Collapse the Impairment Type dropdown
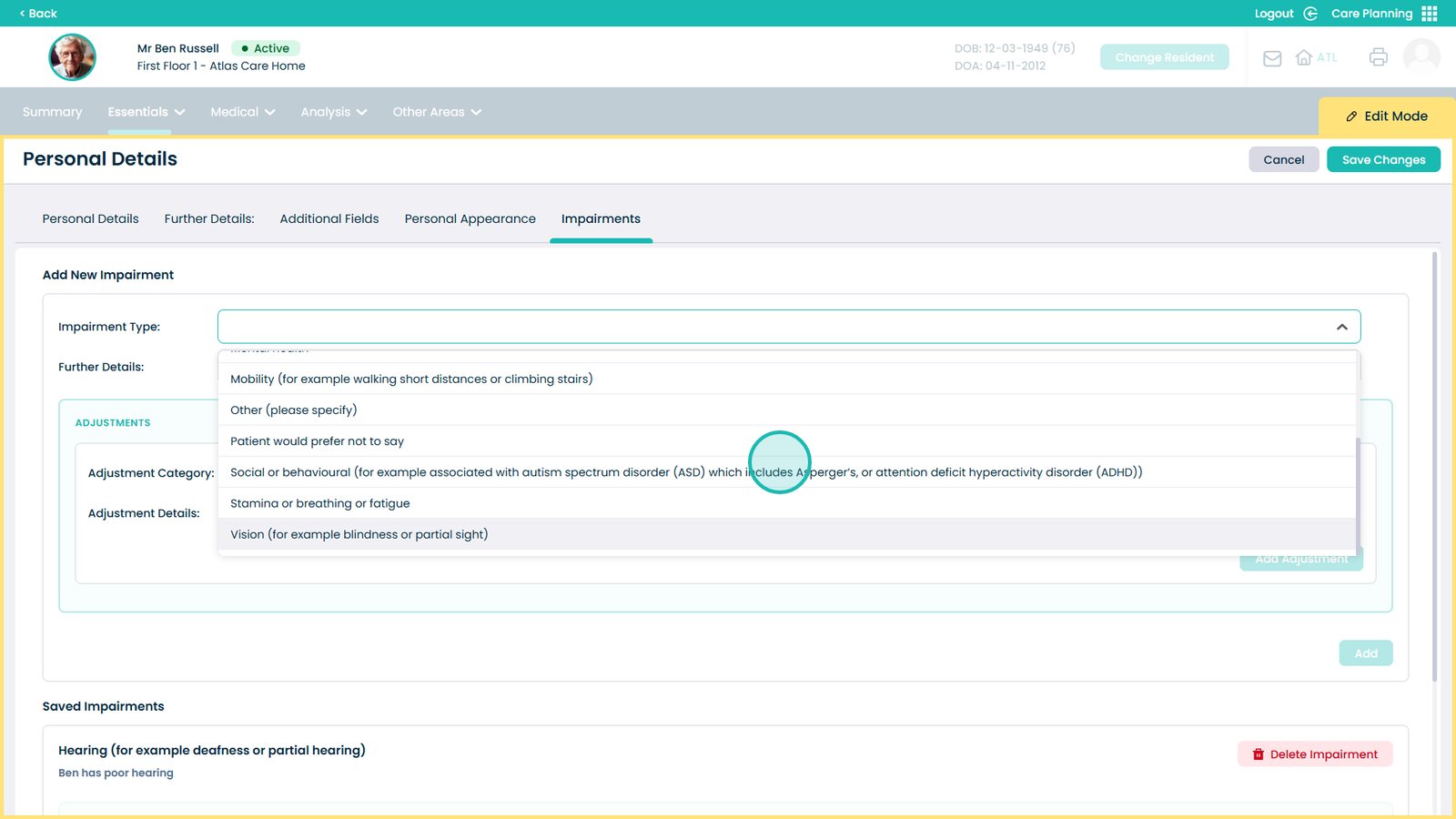Screen dimensions: 1456x819 [x=1341, y=327]
